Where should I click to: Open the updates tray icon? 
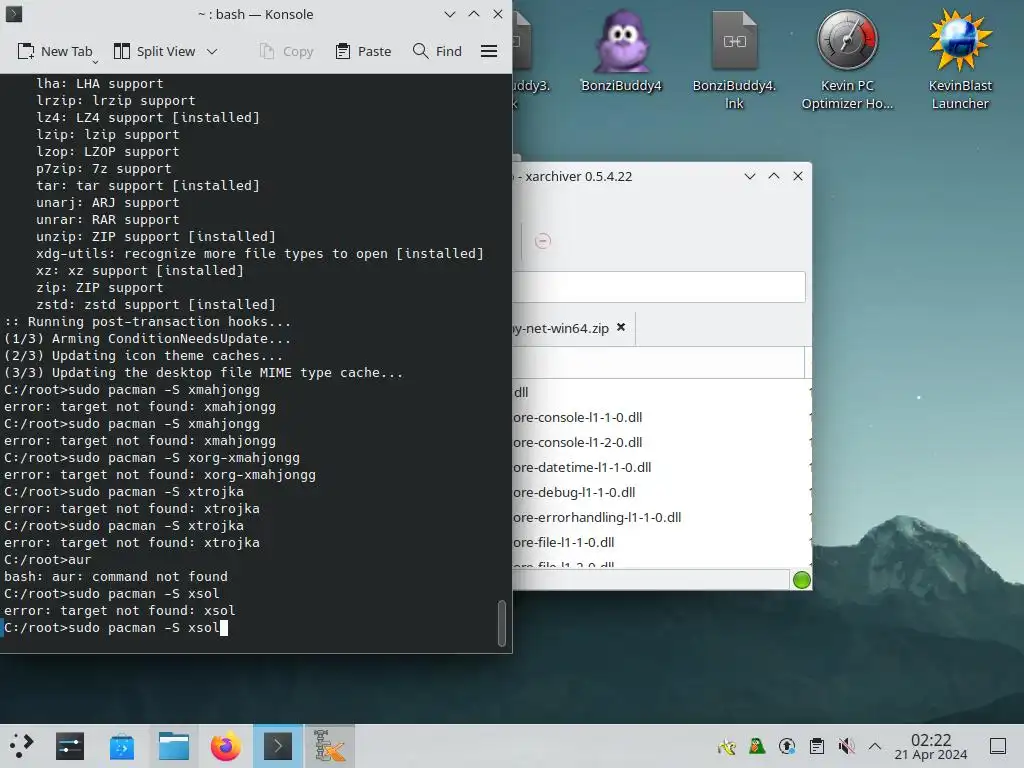point(787,746)
